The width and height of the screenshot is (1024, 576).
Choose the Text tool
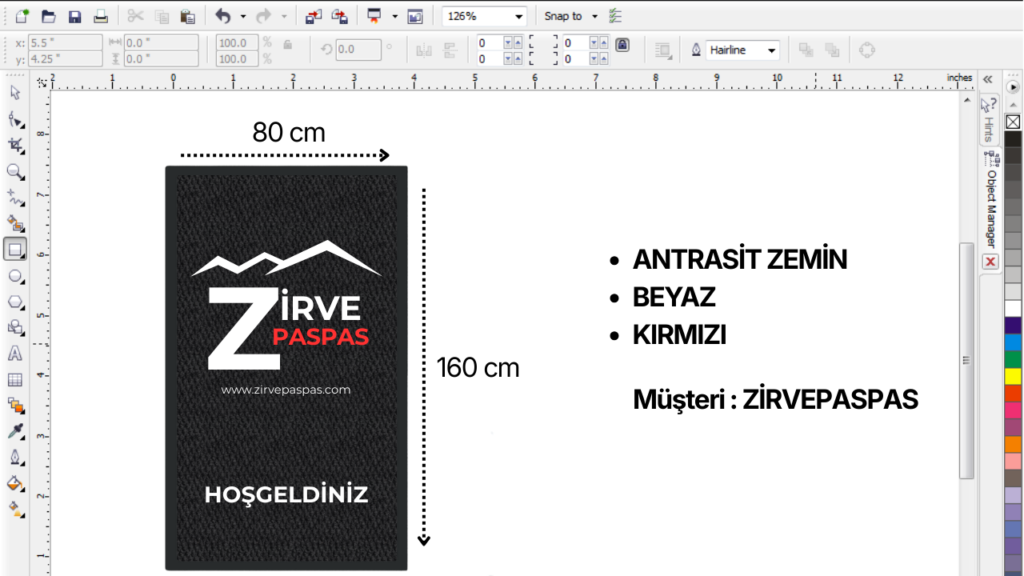click(15, 353)
